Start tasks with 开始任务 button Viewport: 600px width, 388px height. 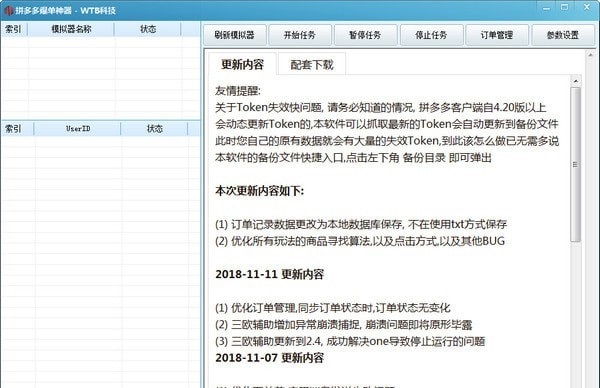(x=300, y=35)
